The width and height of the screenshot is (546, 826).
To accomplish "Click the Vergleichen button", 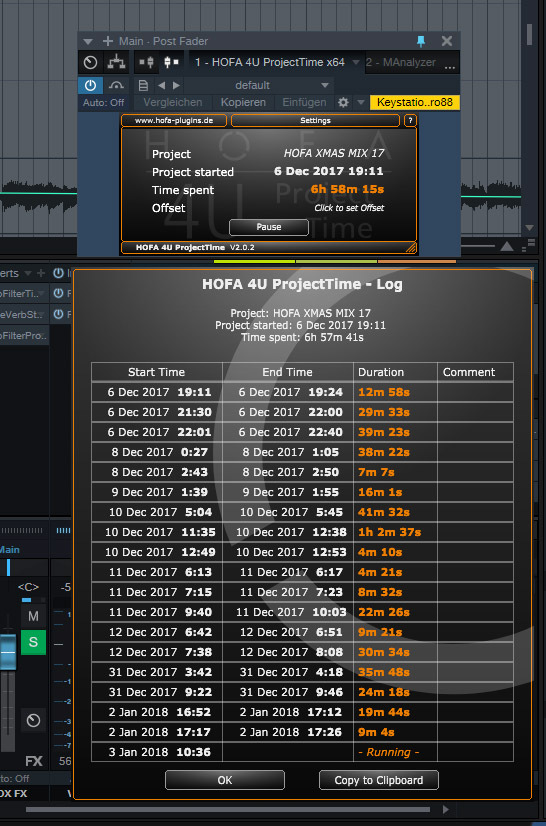I will coord(172,102).
